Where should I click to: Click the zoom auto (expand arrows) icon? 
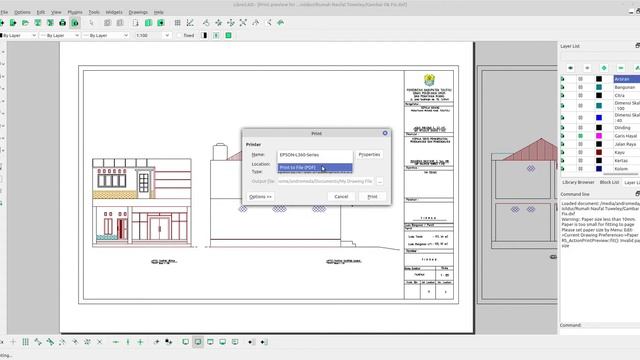243,23
